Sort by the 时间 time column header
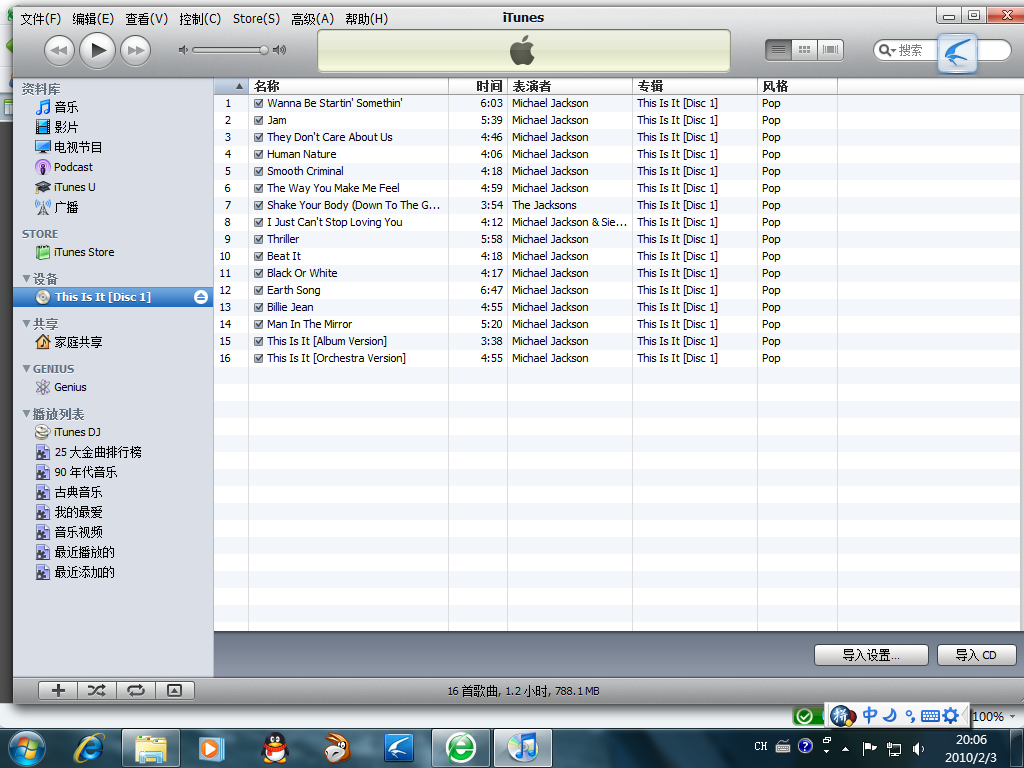1024x768 pixels. click(478, 86)
